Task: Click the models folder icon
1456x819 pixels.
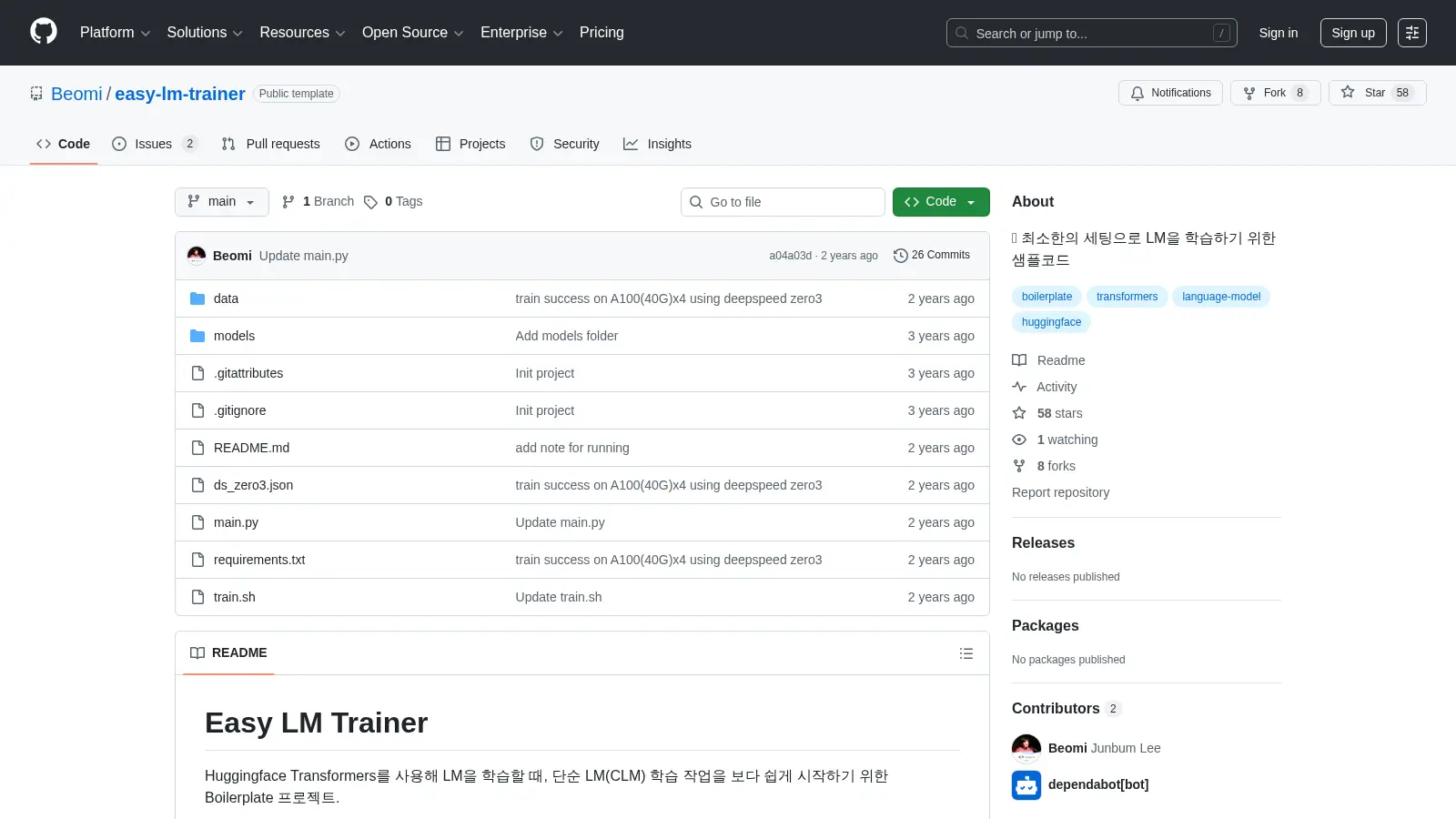Action: click(x=197, y=336)
